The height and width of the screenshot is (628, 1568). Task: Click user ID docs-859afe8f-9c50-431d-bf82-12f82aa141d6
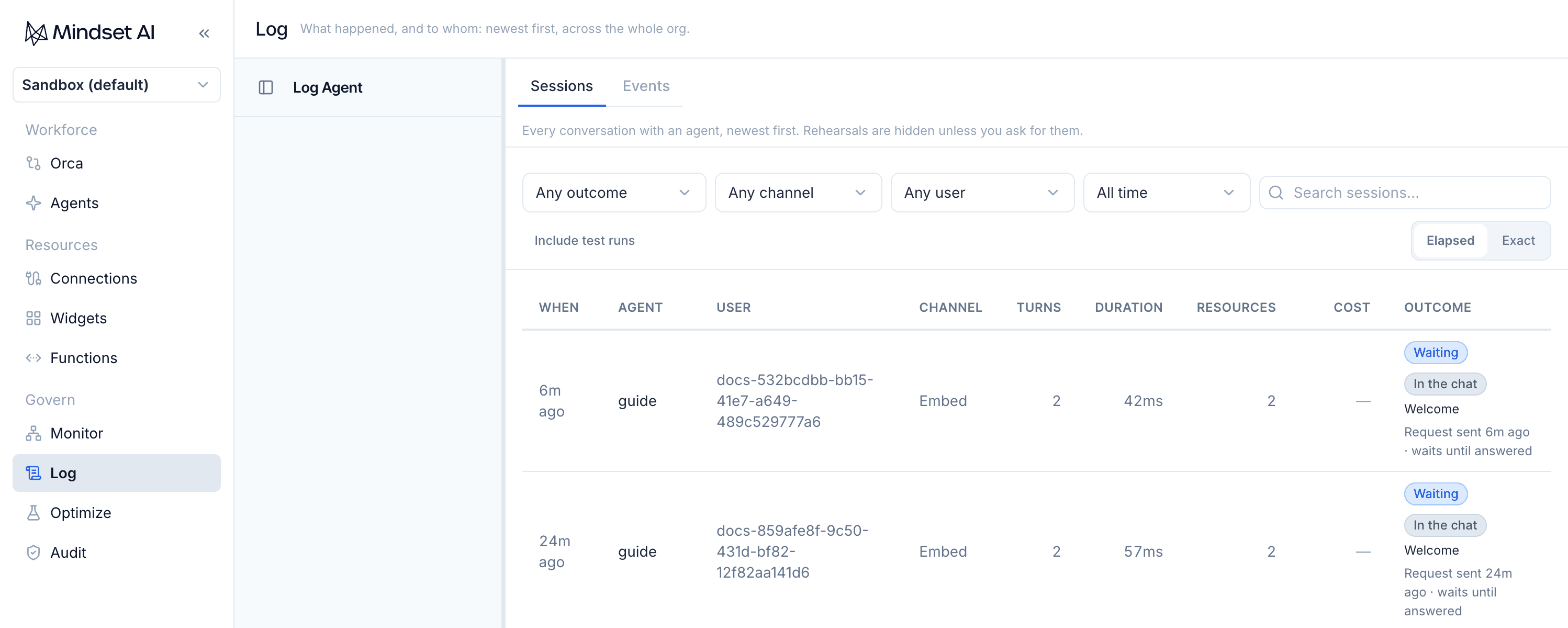(x=793, y=552)
